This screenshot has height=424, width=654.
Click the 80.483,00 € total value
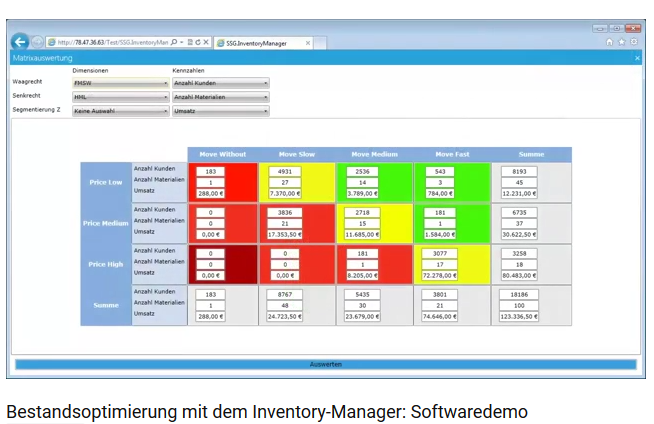(x=519, y=275)
